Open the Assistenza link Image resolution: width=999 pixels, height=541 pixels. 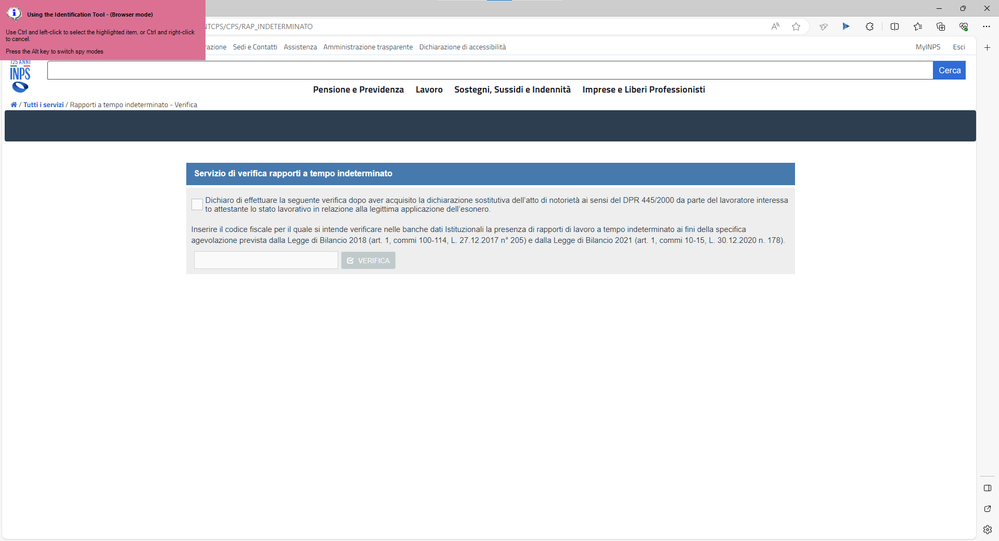(300, 47)
